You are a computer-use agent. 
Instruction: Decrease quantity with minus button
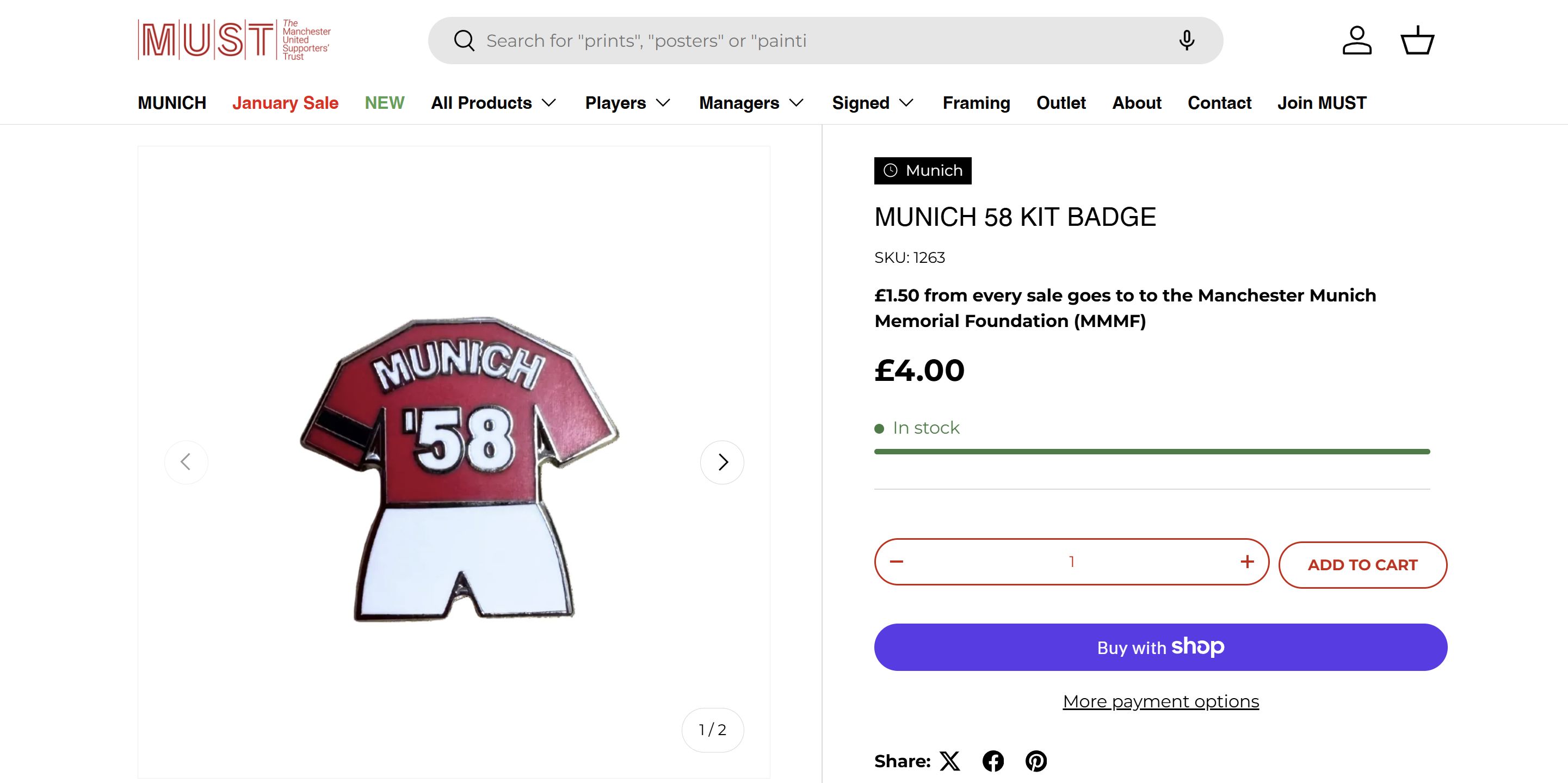coord(897,562)
